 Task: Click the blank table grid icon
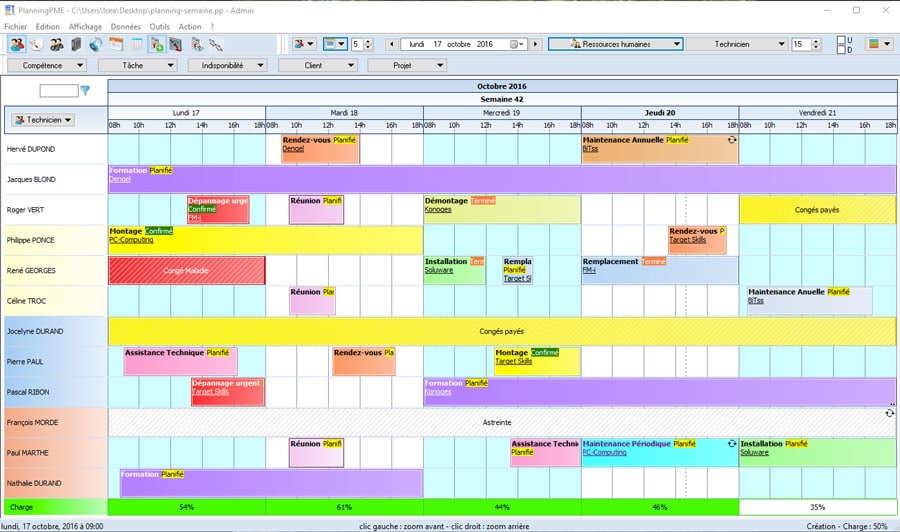pos(137,44)
